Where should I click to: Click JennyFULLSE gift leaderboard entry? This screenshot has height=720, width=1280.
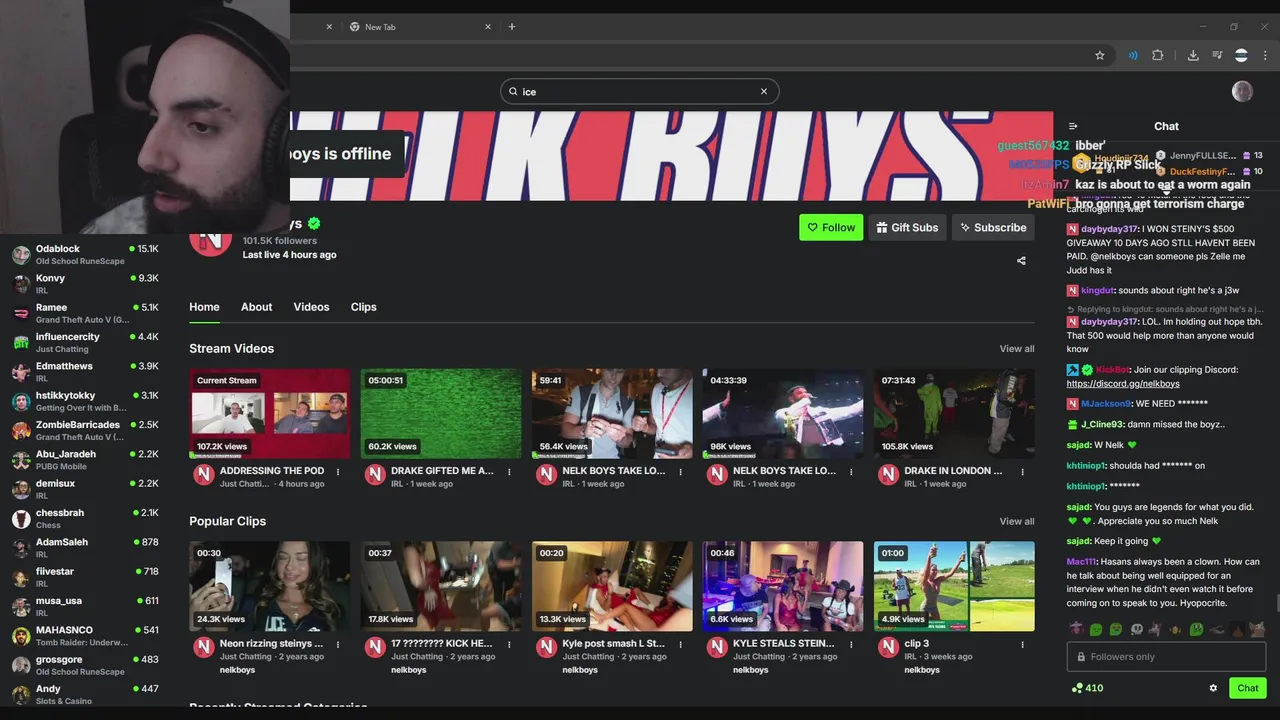tap(1209, 156)
